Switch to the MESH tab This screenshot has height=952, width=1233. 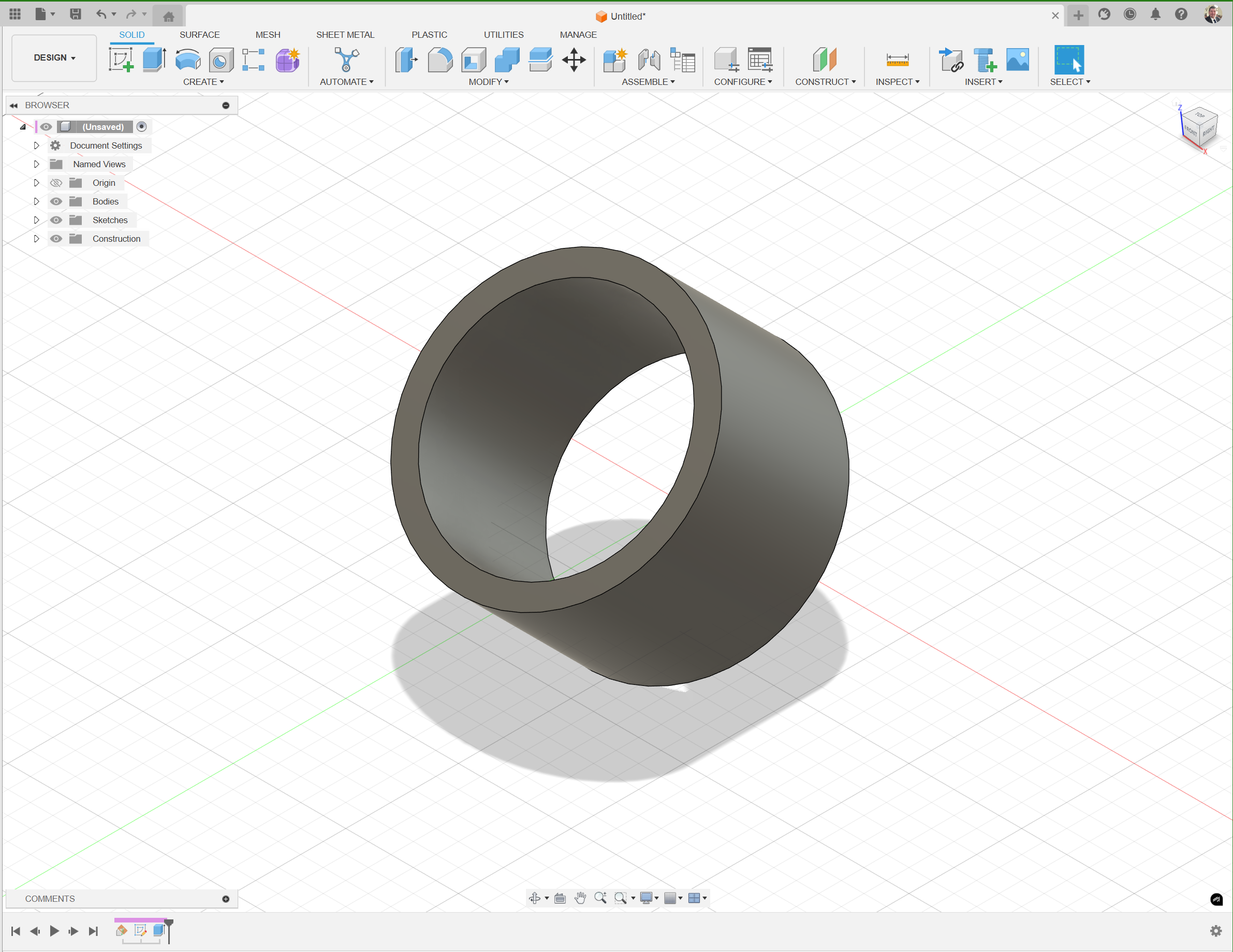coord(268,35)
